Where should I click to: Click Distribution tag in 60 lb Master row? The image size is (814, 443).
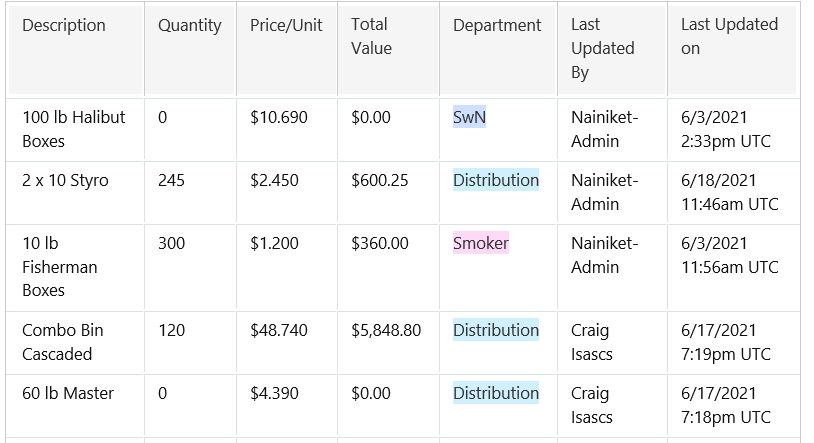[495, 394]
